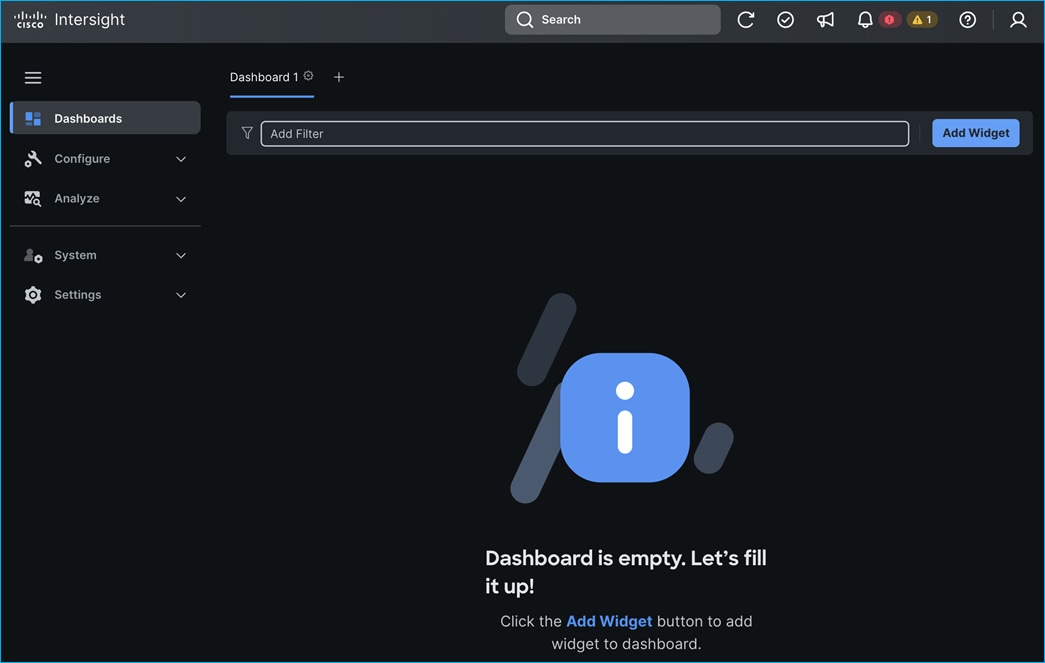Expand the Configure chevron
The height and width of the screenshot is (663, 1045).
pos(181,159)
